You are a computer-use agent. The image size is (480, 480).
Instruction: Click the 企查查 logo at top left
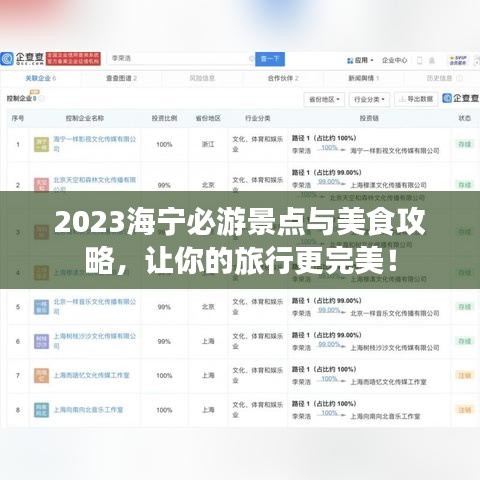22,59
